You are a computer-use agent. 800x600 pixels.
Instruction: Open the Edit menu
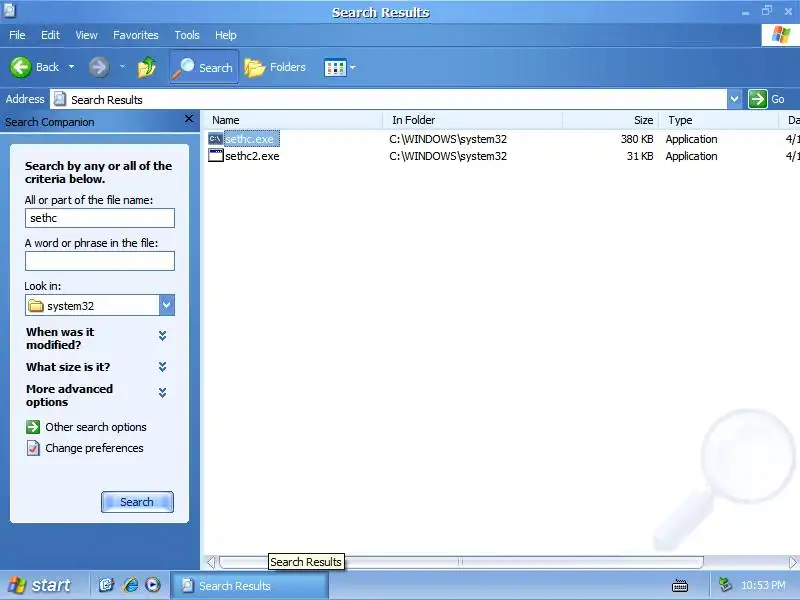point(51,35)
